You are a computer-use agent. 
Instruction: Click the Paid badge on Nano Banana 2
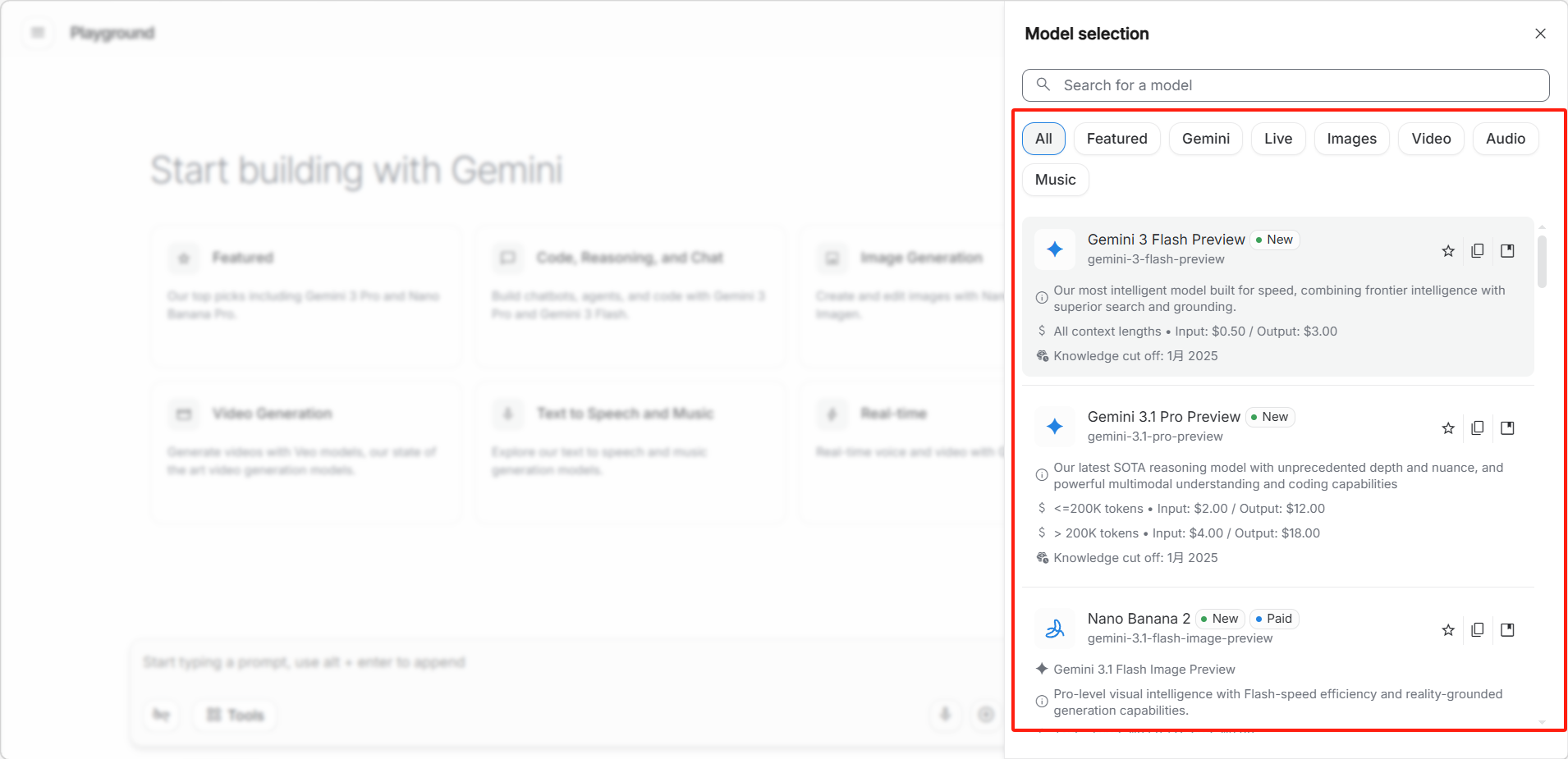(x=1274, y=619)
